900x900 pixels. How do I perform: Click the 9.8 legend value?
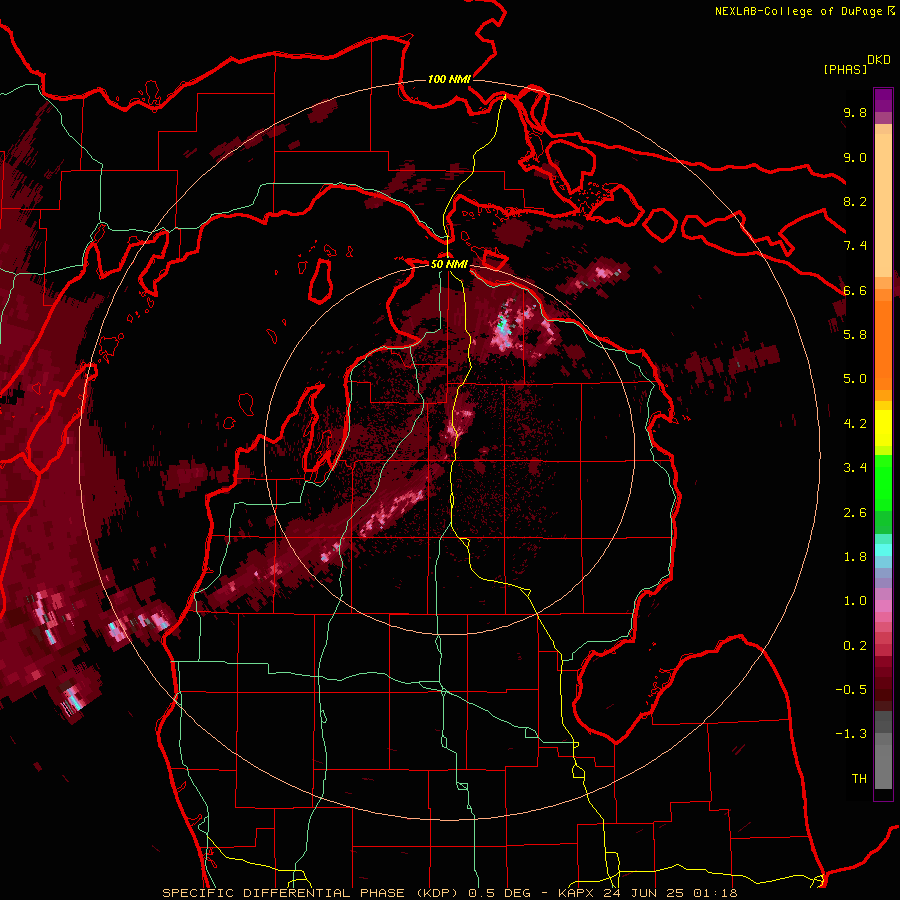(855, 112)
